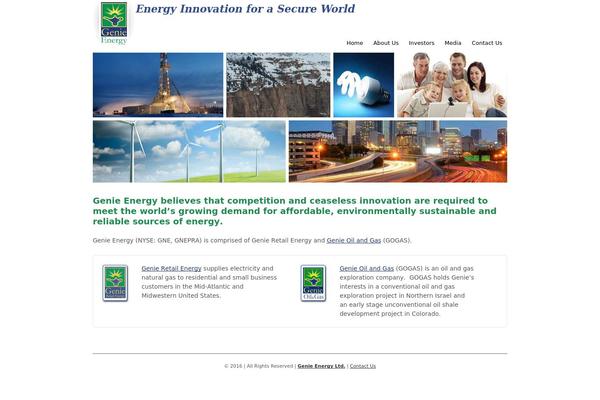Click the Genie Energy Ltd. footer link
Image resolution: width=600 pixels, height=400 pixels.
321,366
